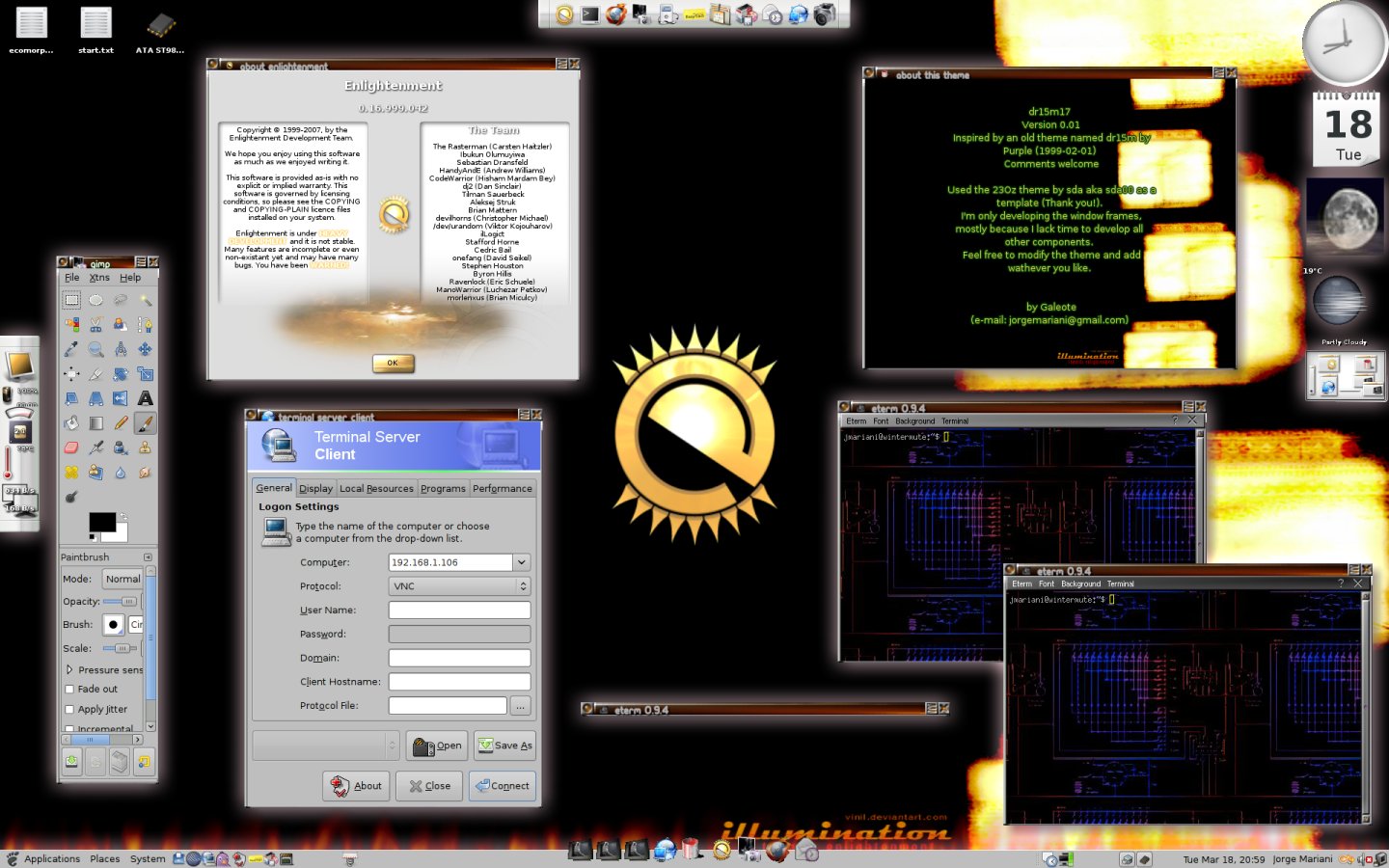This screenshot has width=1389, height=868.
Task: Launch Firefox from the top dock
Action: pos(616,14)
